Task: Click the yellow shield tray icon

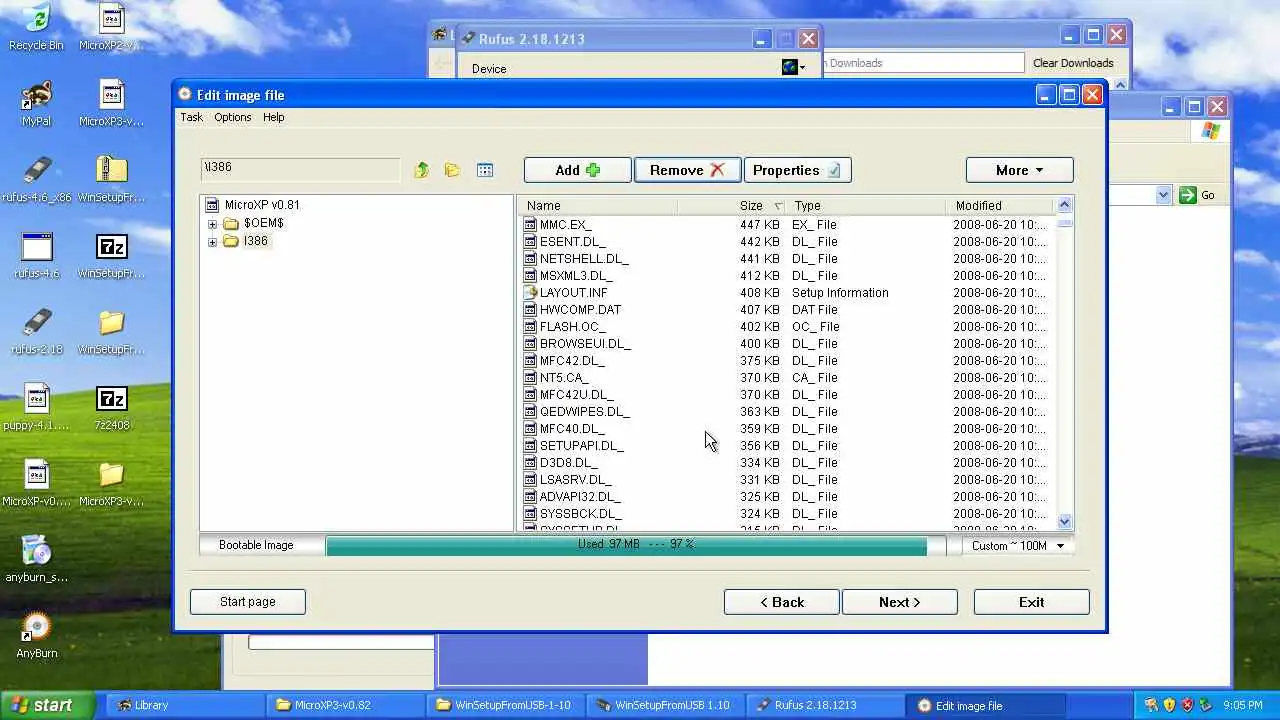Action: point(1169,705)
